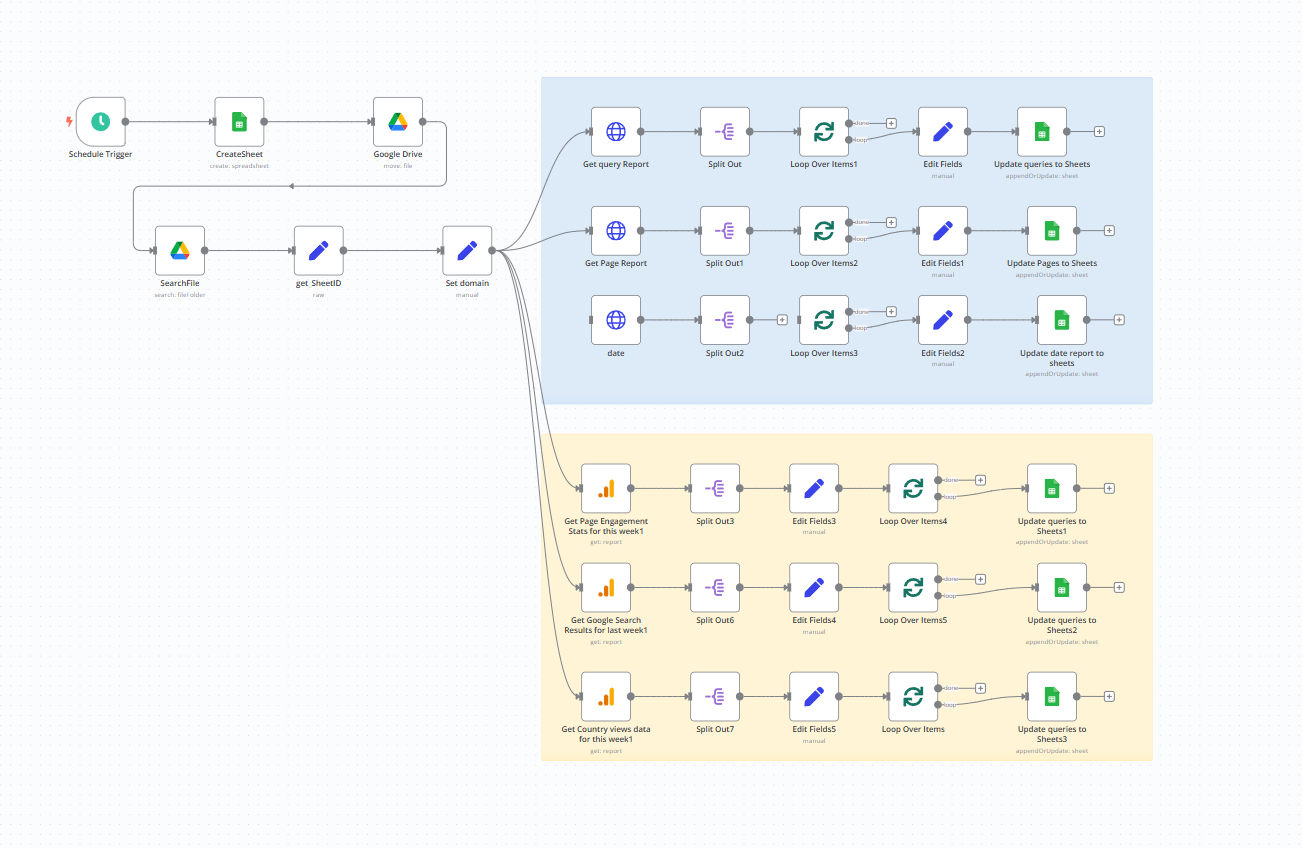This screenshot has height=848, width=1303.
Task: Click the Schedule Trigger clock node
Action: pos(100,122)
